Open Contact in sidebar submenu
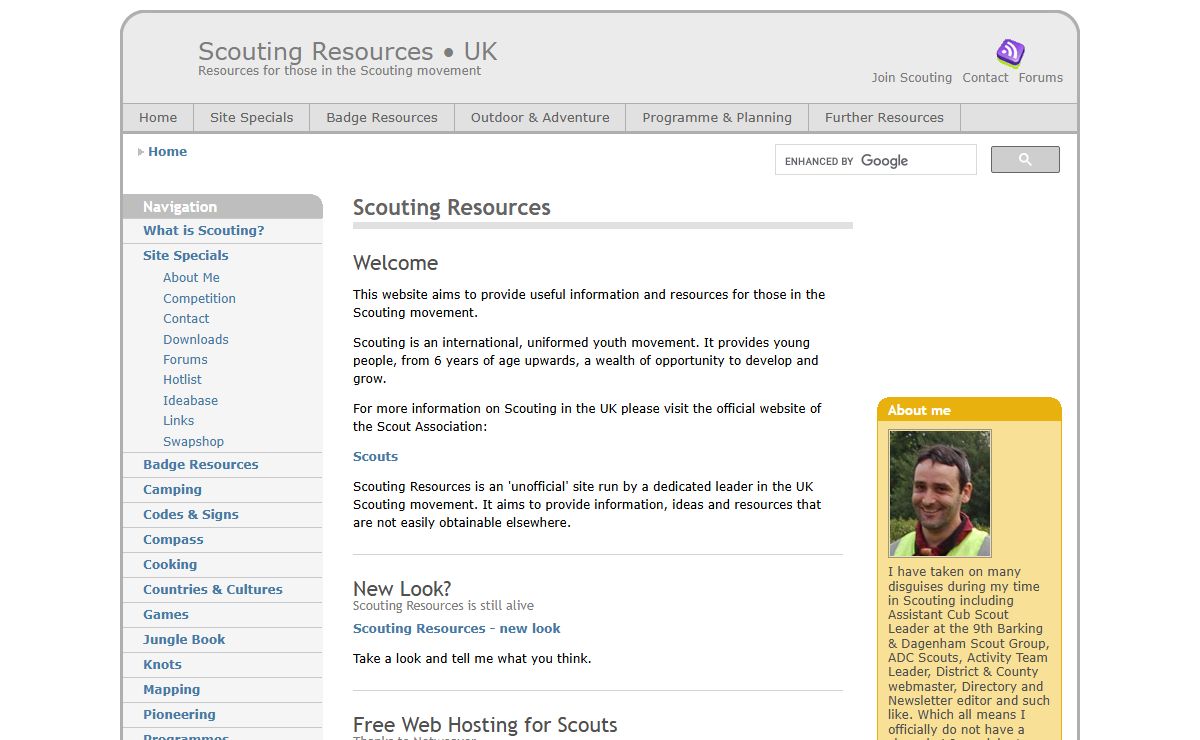Image resolution: width=1200 pixels, height=740 pixels. pos(186,319)
